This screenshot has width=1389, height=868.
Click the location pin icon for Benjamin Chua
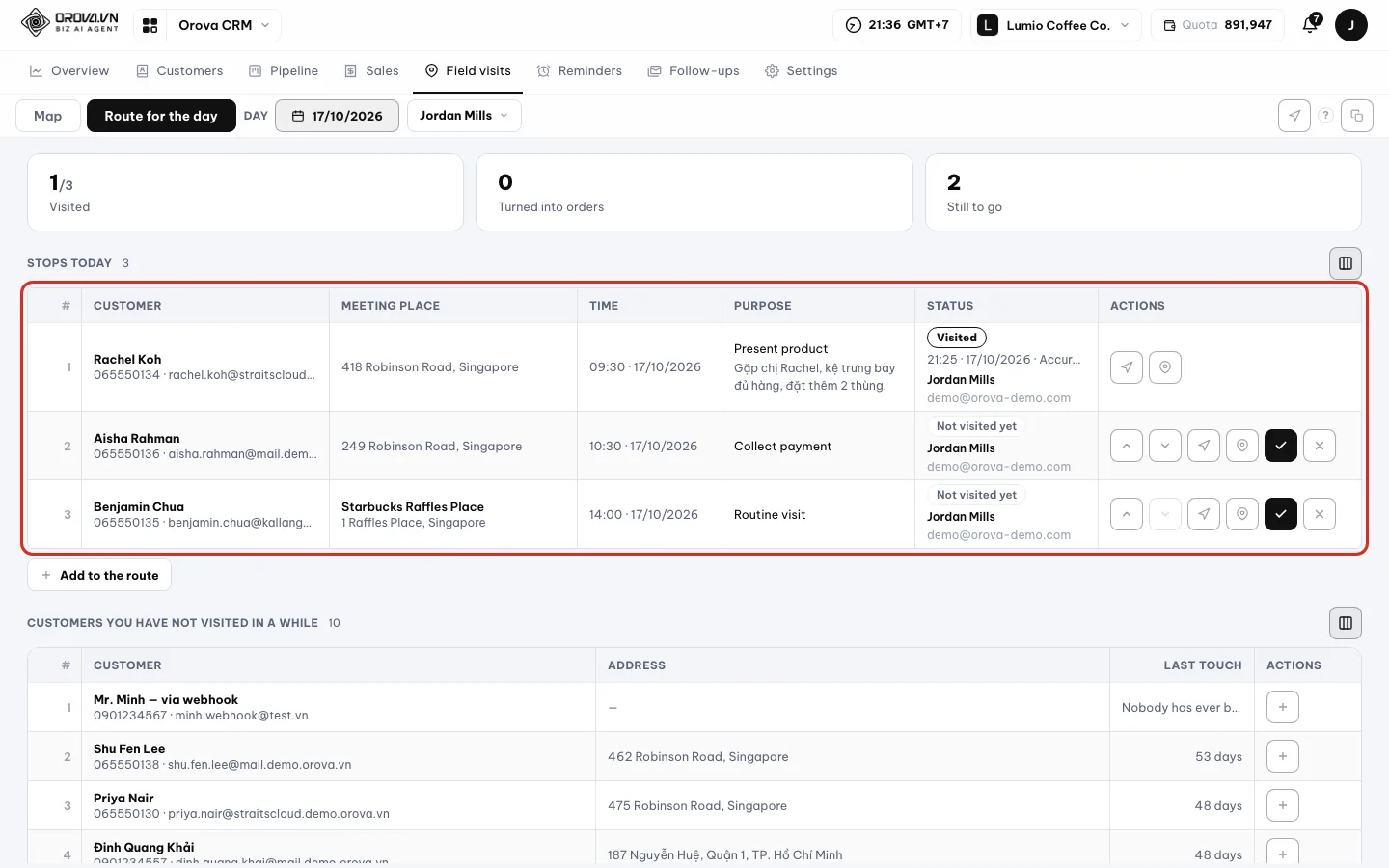[1242, 514]
